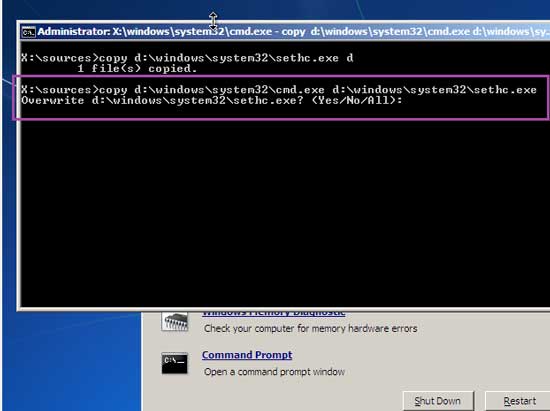Click 'Open a command prompt window' description
The height and width of the screenshot is (411, 550).
click(274, 372)
